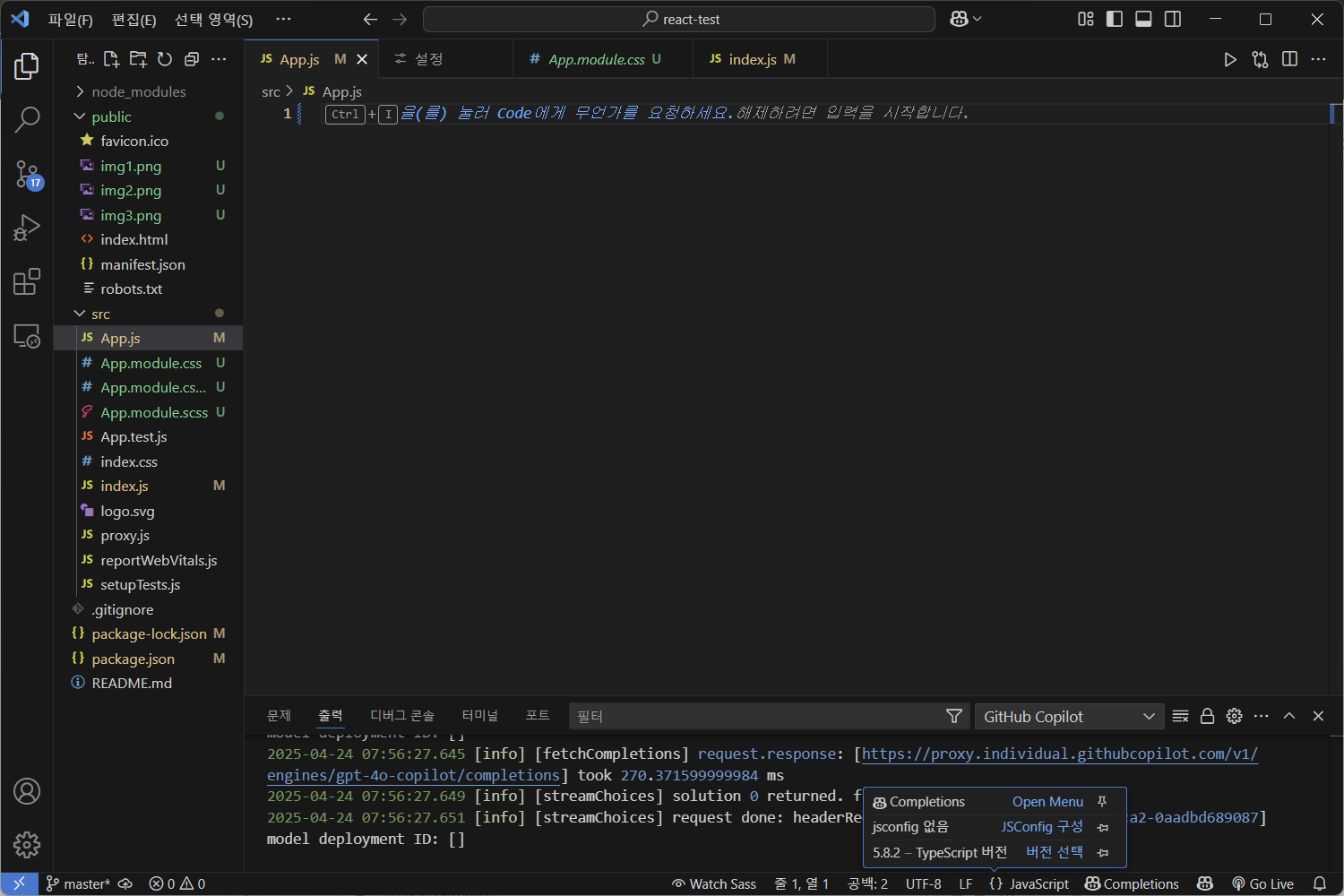The image size is (1344, 896).
Task: Maximize the panel with the up chevron
Action: [x=1289, y=716]
